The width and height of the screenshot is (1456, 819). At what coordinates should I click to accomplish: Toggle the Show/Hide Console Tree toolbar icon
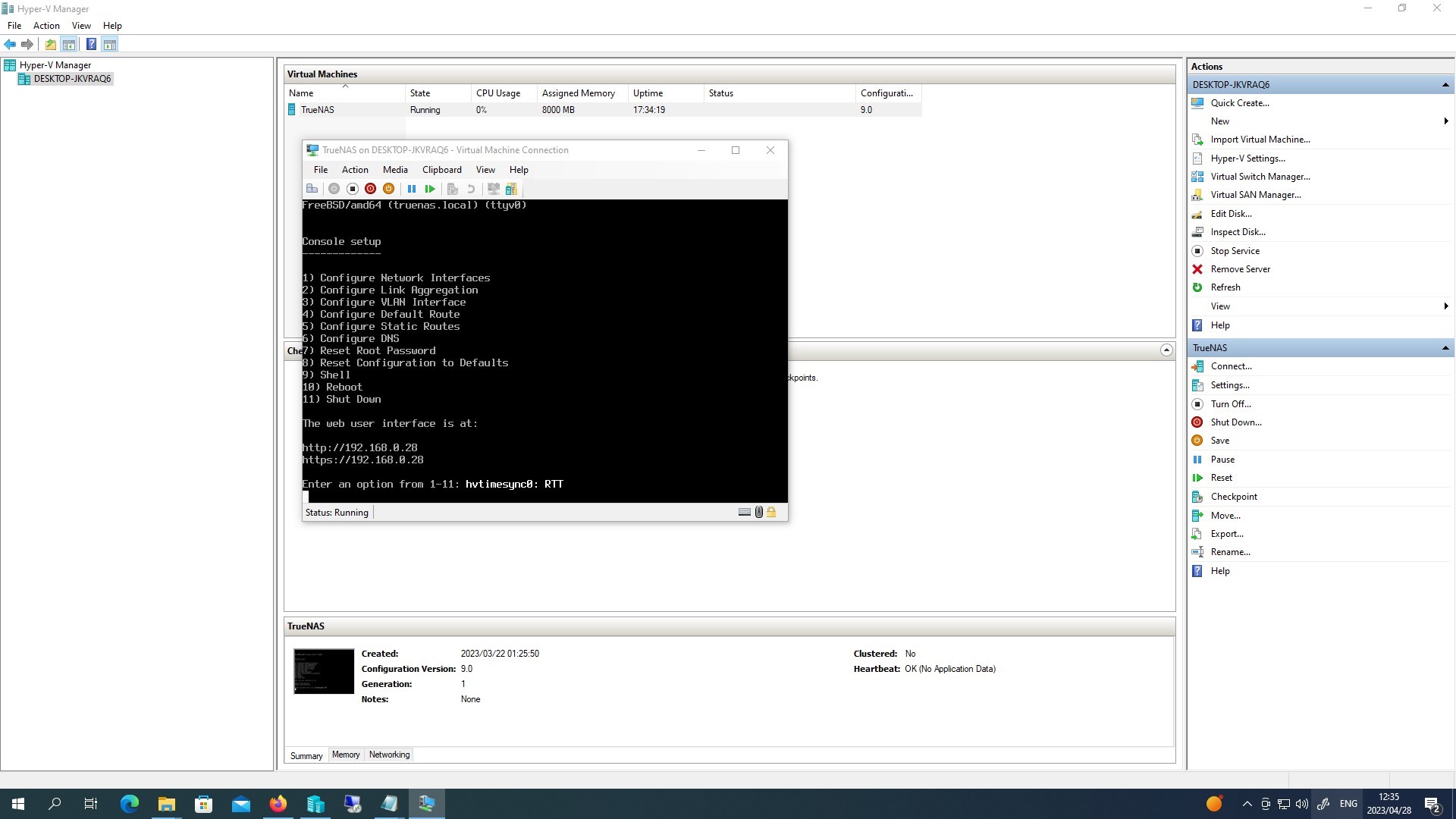[x=69, y=44]
